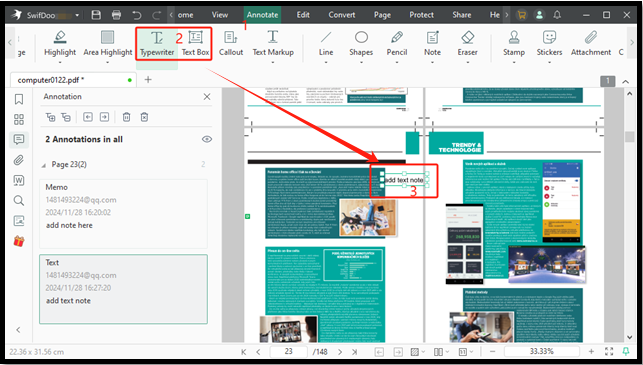
Task: Save the document with the floppy disk icon
Action: [x=96, y=15]
